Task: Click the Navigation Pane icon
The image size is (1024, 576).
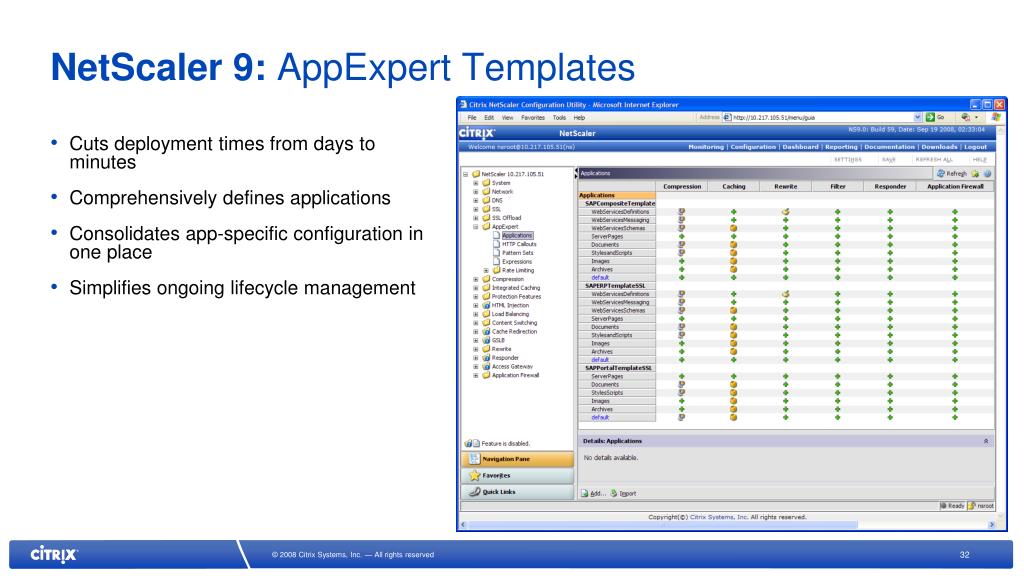Action: pyautogui.click(x=475, y=459)
